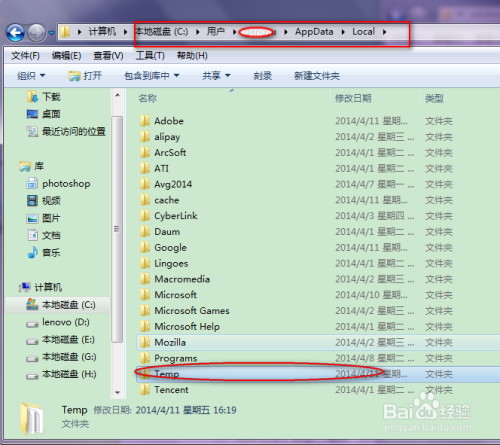The image size is (500, 445).
Task: Select AppData in the address path
Action: pos(314,32)
